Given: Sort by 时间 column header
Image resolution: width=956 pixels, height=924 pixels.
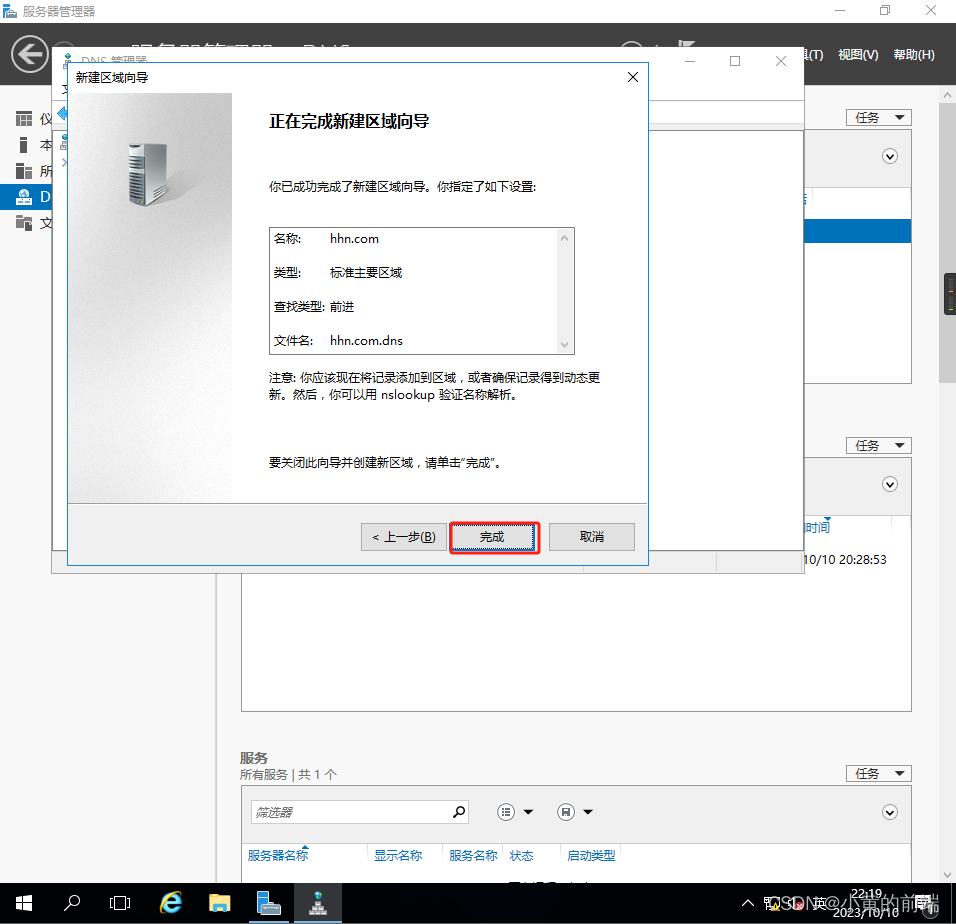Looking at the screenshot, I should (818, 527).
